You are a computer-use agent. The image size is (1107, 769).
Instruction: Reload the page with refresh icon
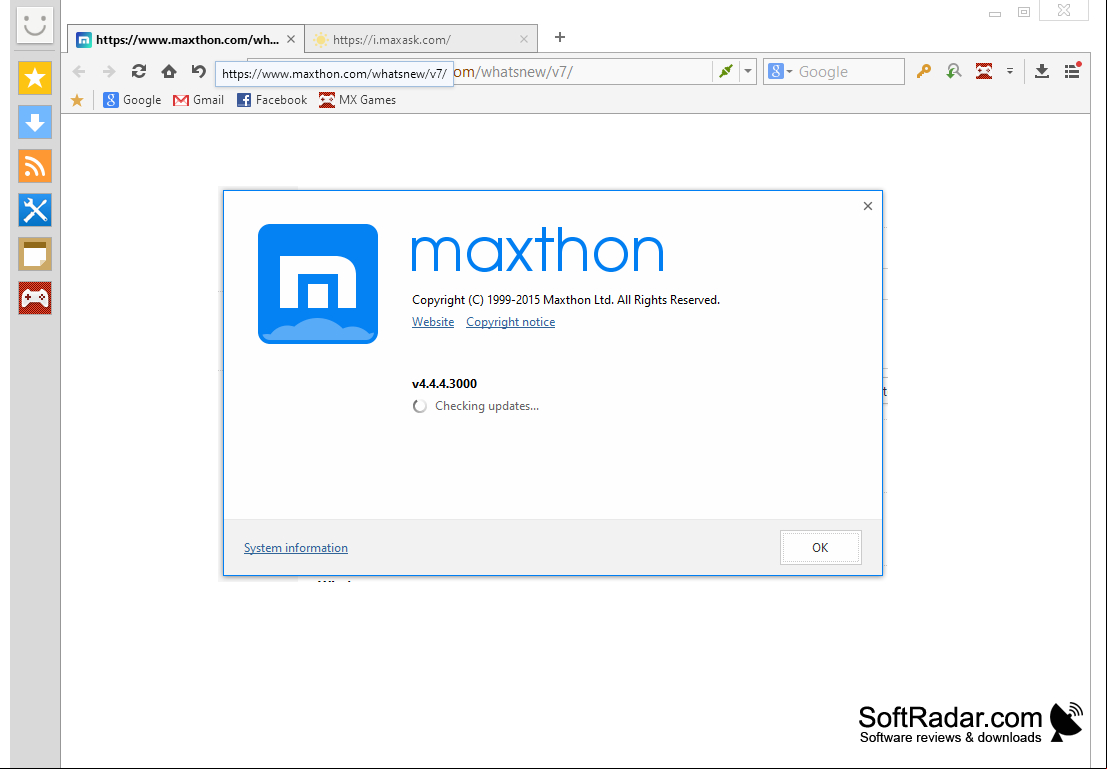pos(138,71)
